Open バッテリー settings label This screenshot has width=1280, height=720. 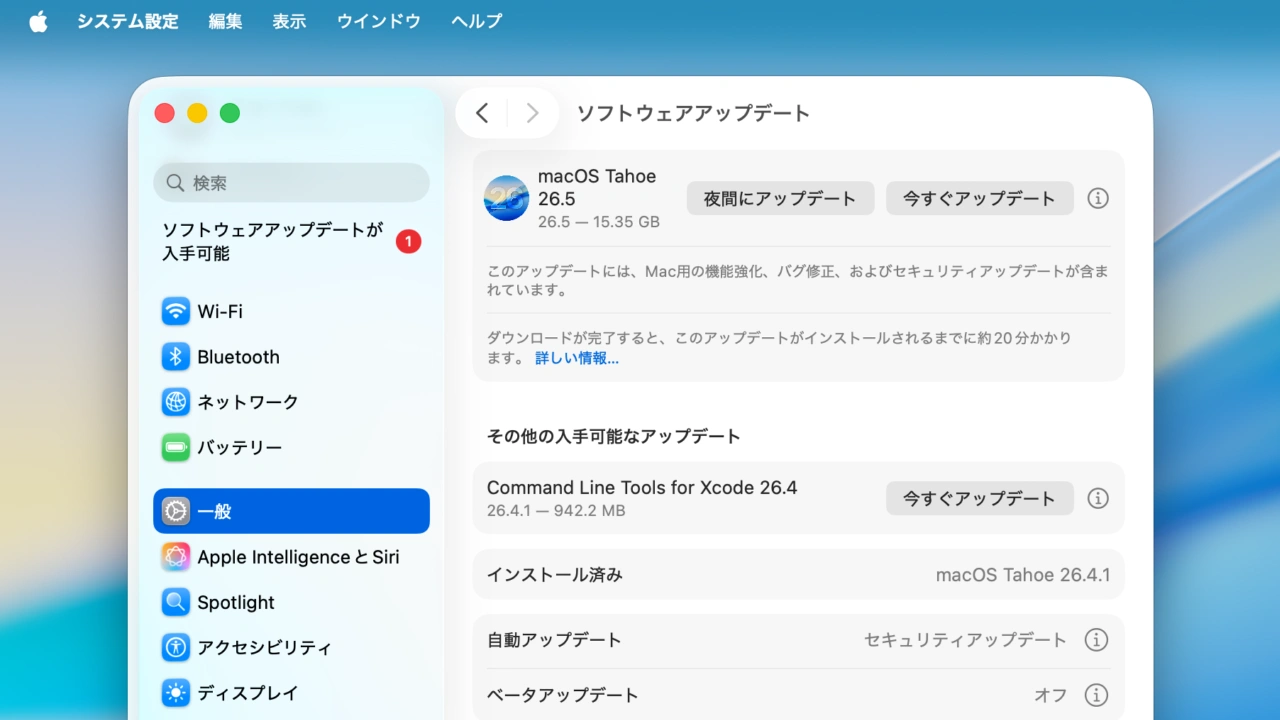240,448
